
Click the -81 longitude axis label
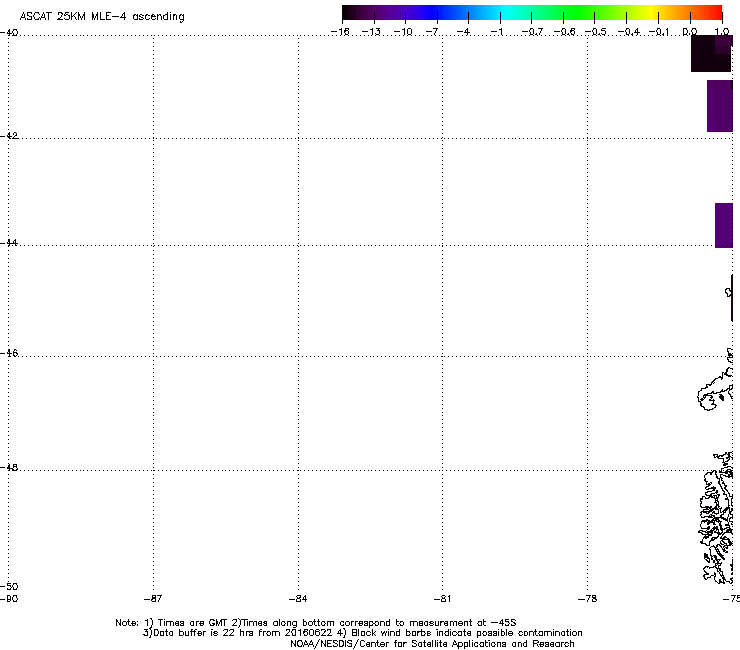443,599
